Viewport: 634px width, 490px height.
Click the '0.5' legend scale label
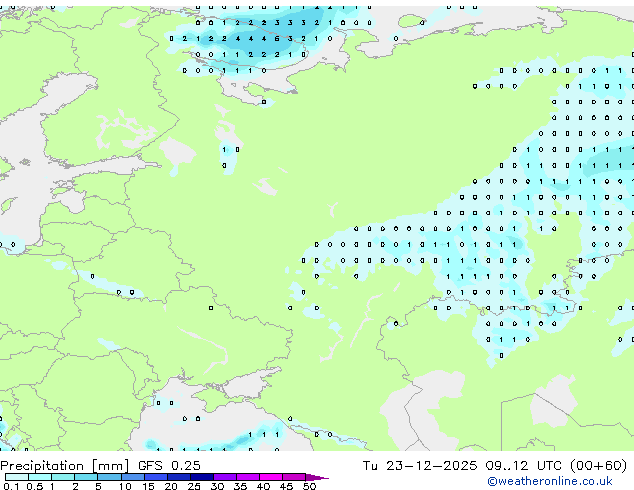pos(34,486)
